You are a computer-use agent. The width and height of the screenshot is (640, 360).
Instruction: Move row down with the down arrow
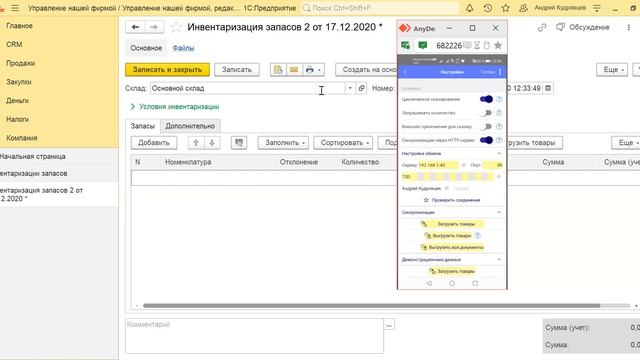pos(212,142)
